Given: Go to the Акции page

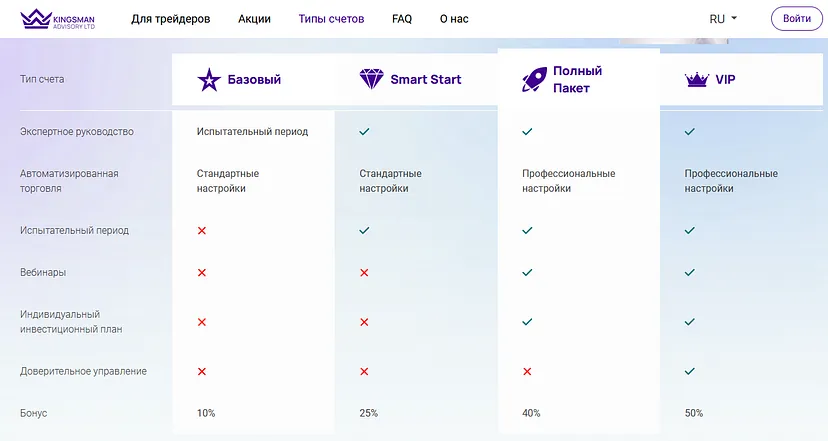Looking at the screenshot, I should tap(254, 19).
